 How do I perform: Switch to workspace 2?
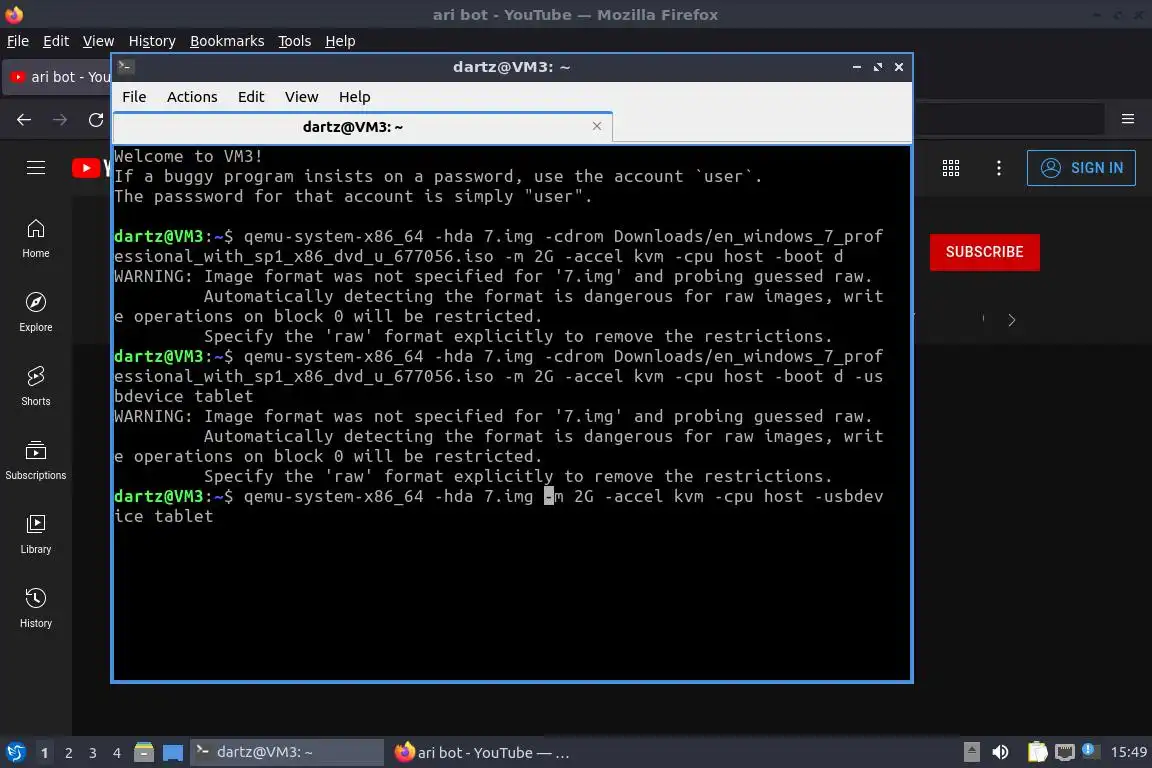pos(68,753)
